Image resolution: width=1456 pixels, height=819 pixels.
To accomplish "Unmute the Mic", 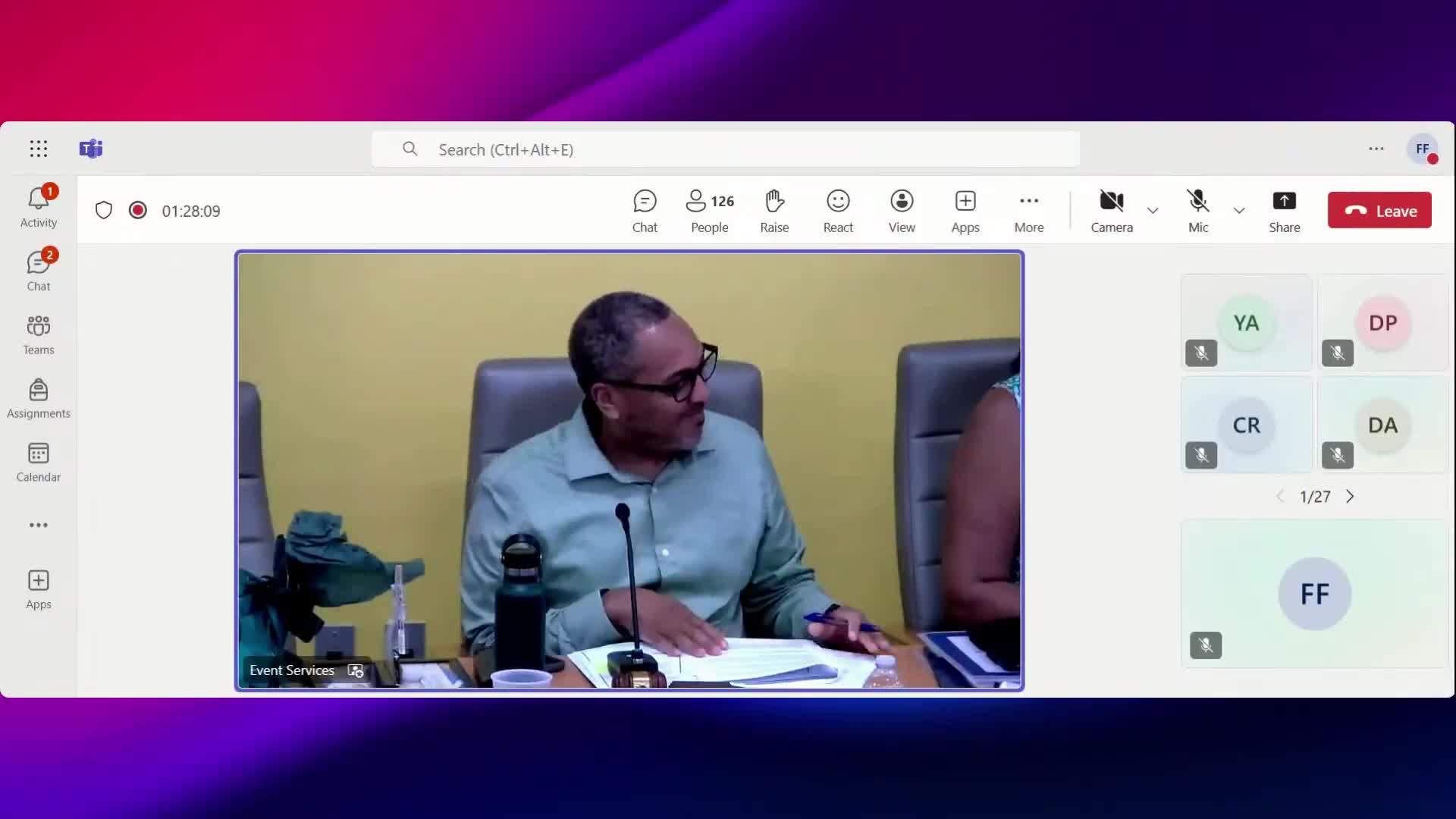I will [x=1198, y=211].
